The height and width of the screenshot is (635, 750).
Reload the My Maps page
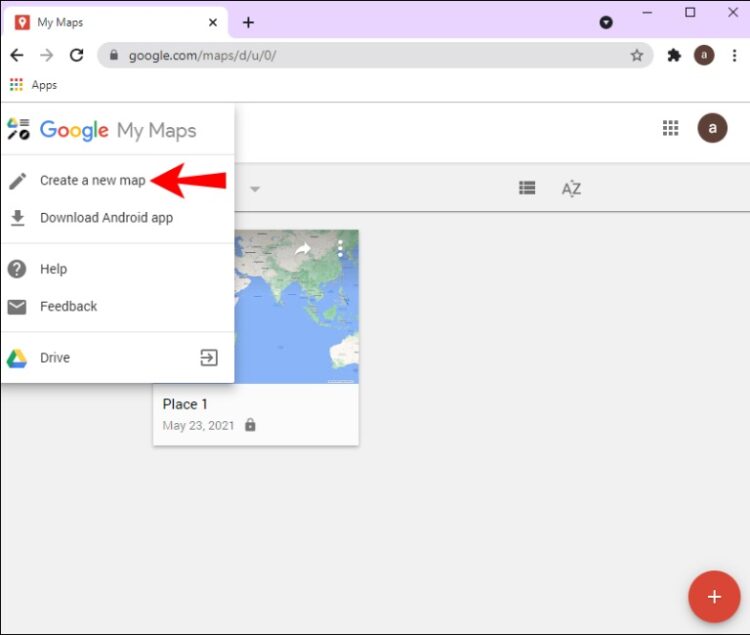[77, 55]
